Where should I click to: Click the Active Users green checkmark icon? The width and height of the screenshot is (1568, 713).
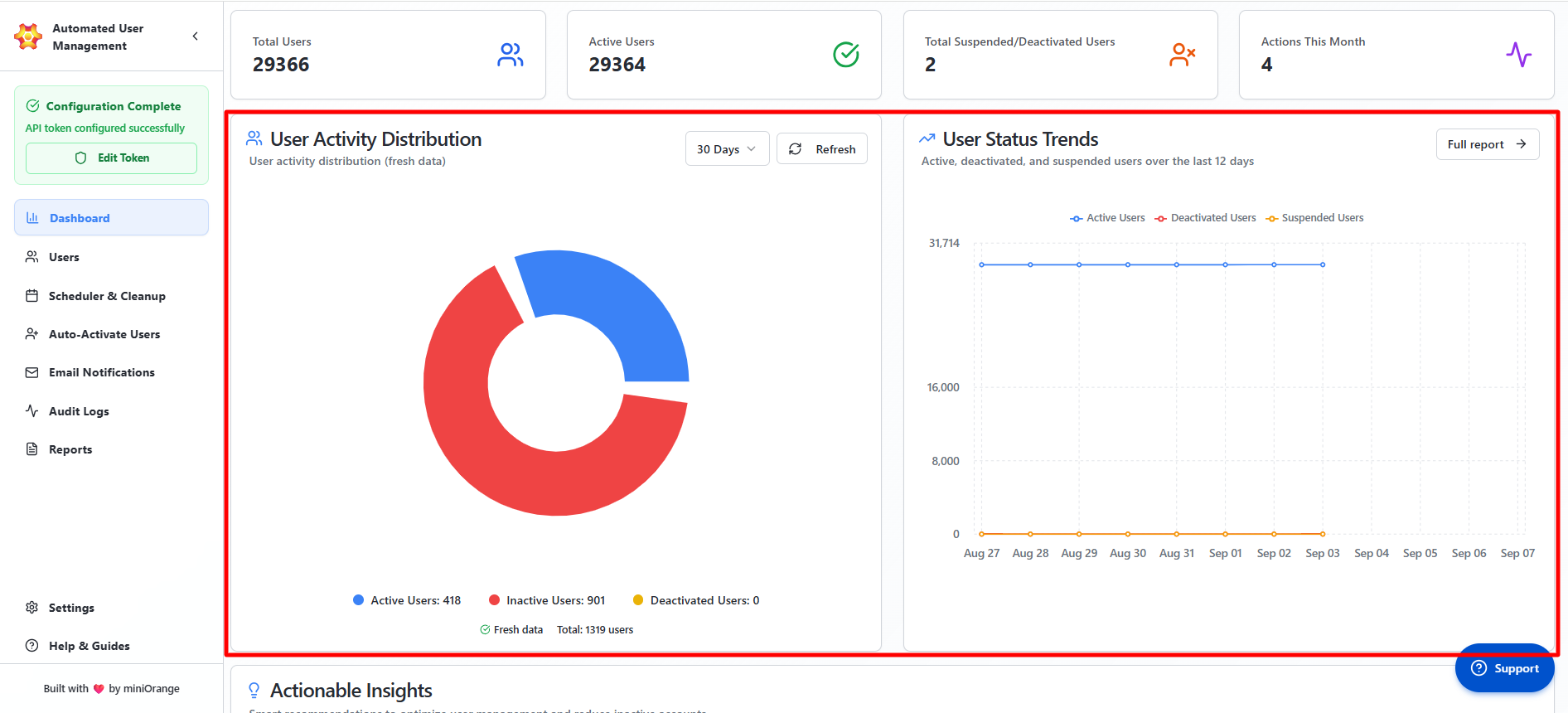click(x=846, y=55)
